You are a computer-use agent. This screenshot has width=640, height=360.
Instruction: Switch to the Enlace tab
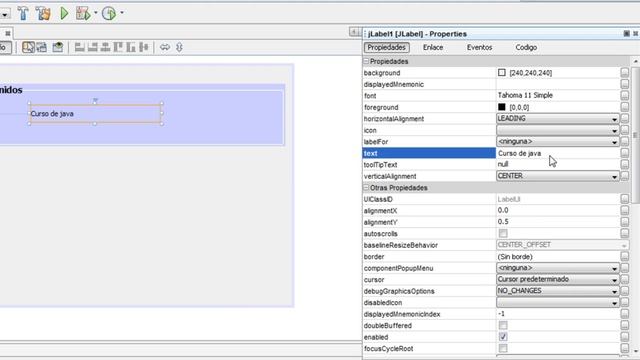[433, 47]
